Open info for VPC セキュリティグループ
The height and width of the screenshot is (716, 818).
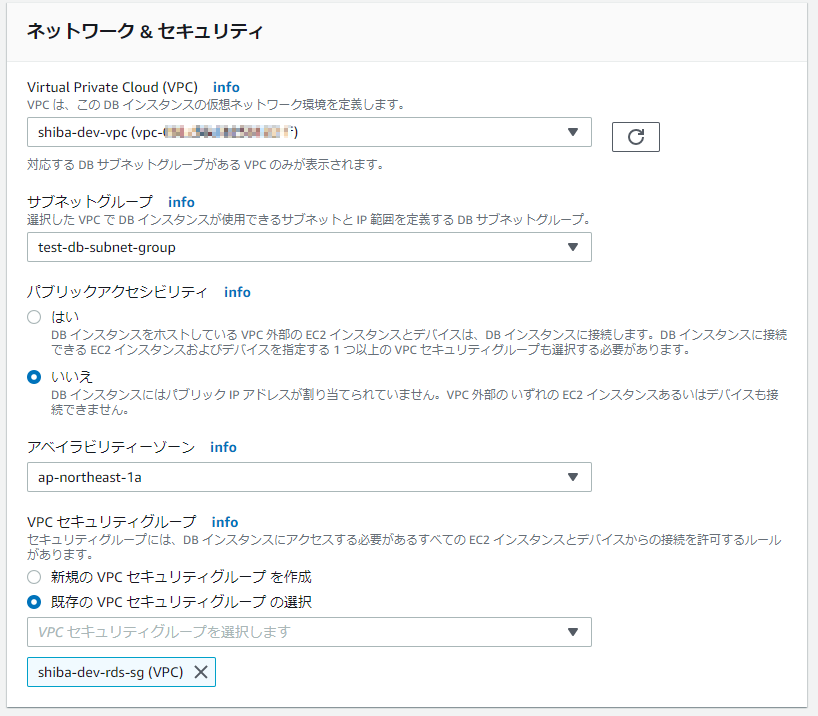[x=224, y=522]
